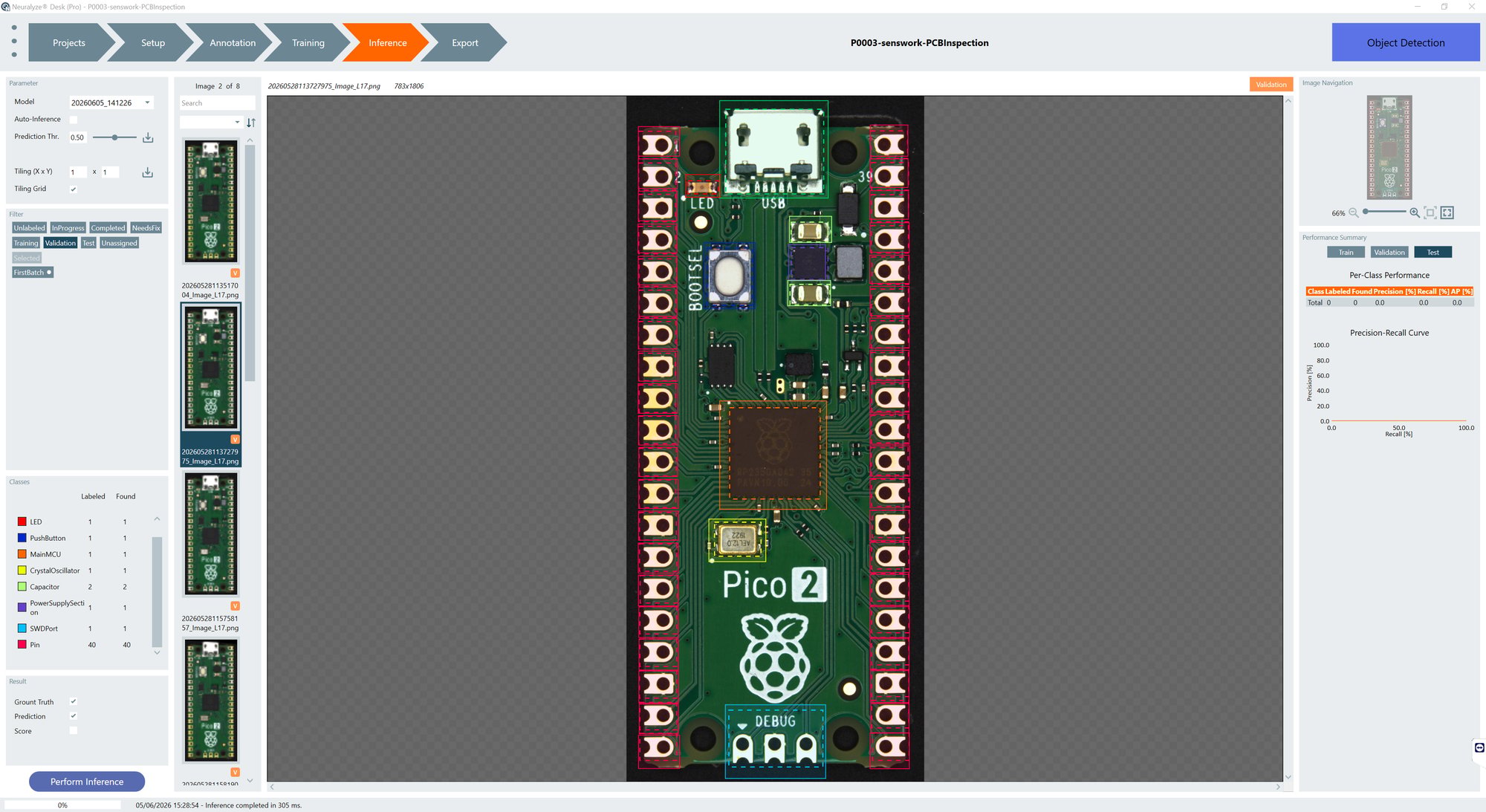The image size is (1486, 812).
Task: Click the Object Detection button
Action: 1406,42
